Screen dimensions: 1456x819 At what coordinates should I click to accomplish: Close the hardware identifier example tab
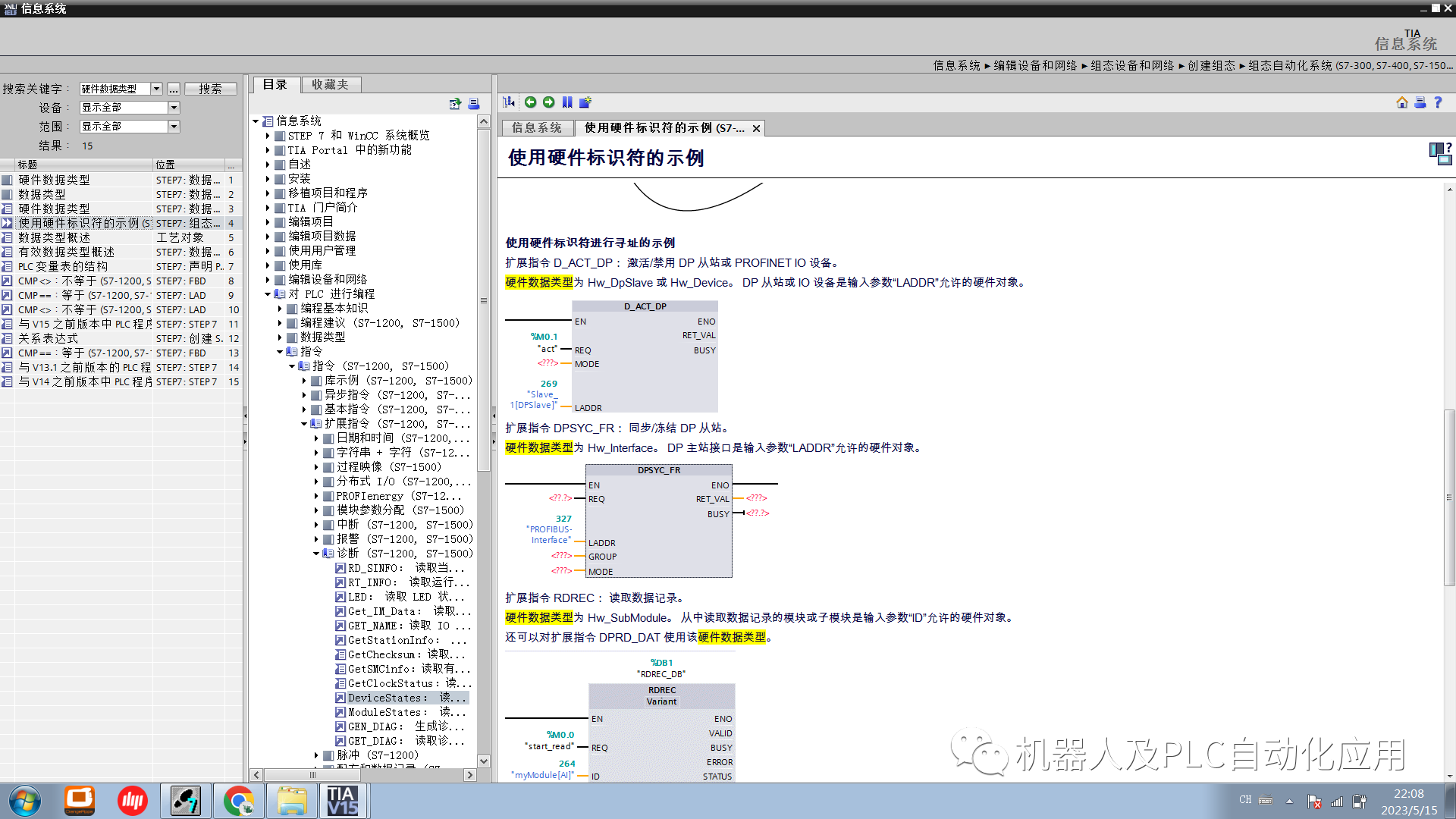tap(756, 128)
